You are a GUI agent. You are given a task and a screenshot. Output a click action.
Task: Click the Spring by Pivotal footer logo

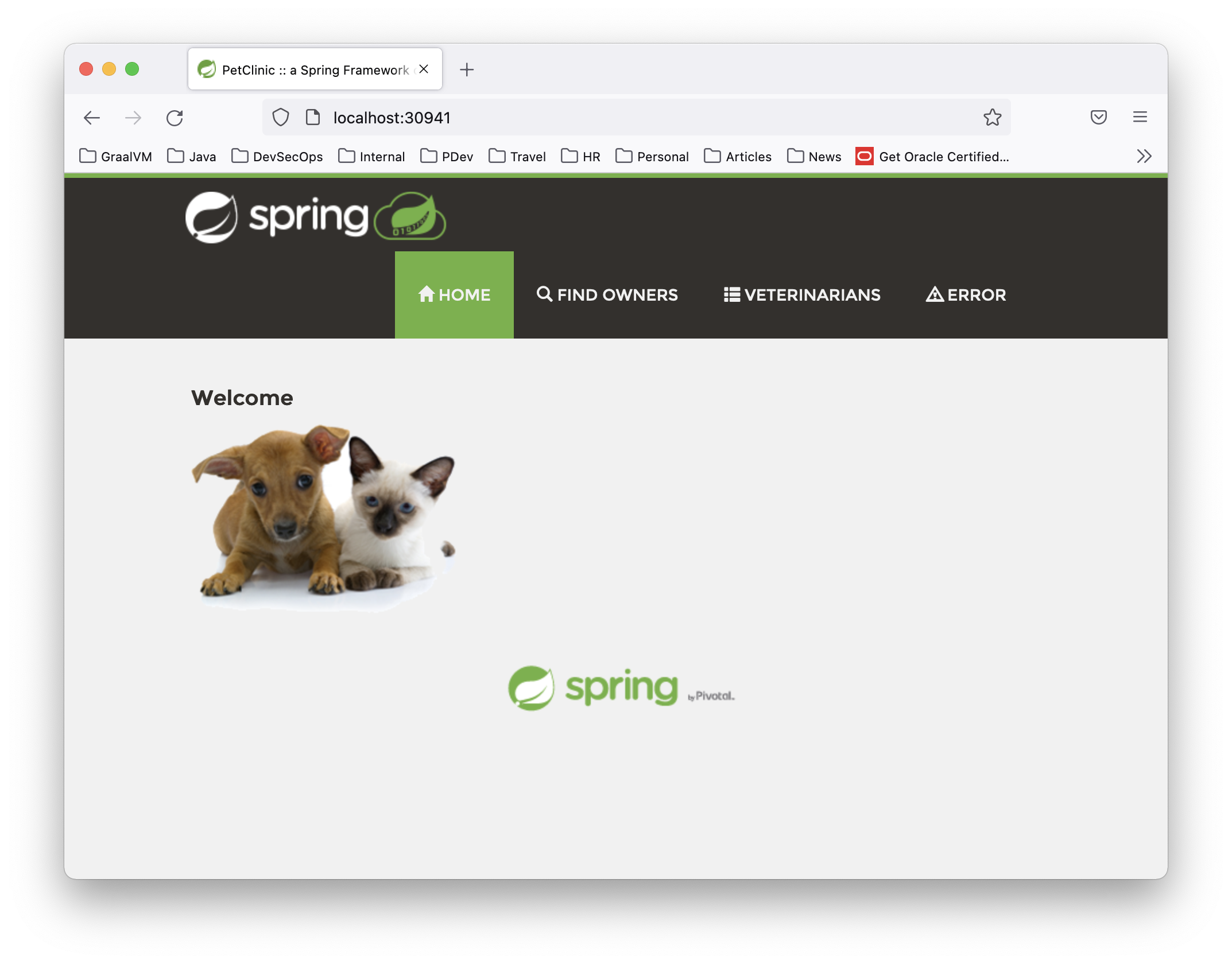[621, 688]
